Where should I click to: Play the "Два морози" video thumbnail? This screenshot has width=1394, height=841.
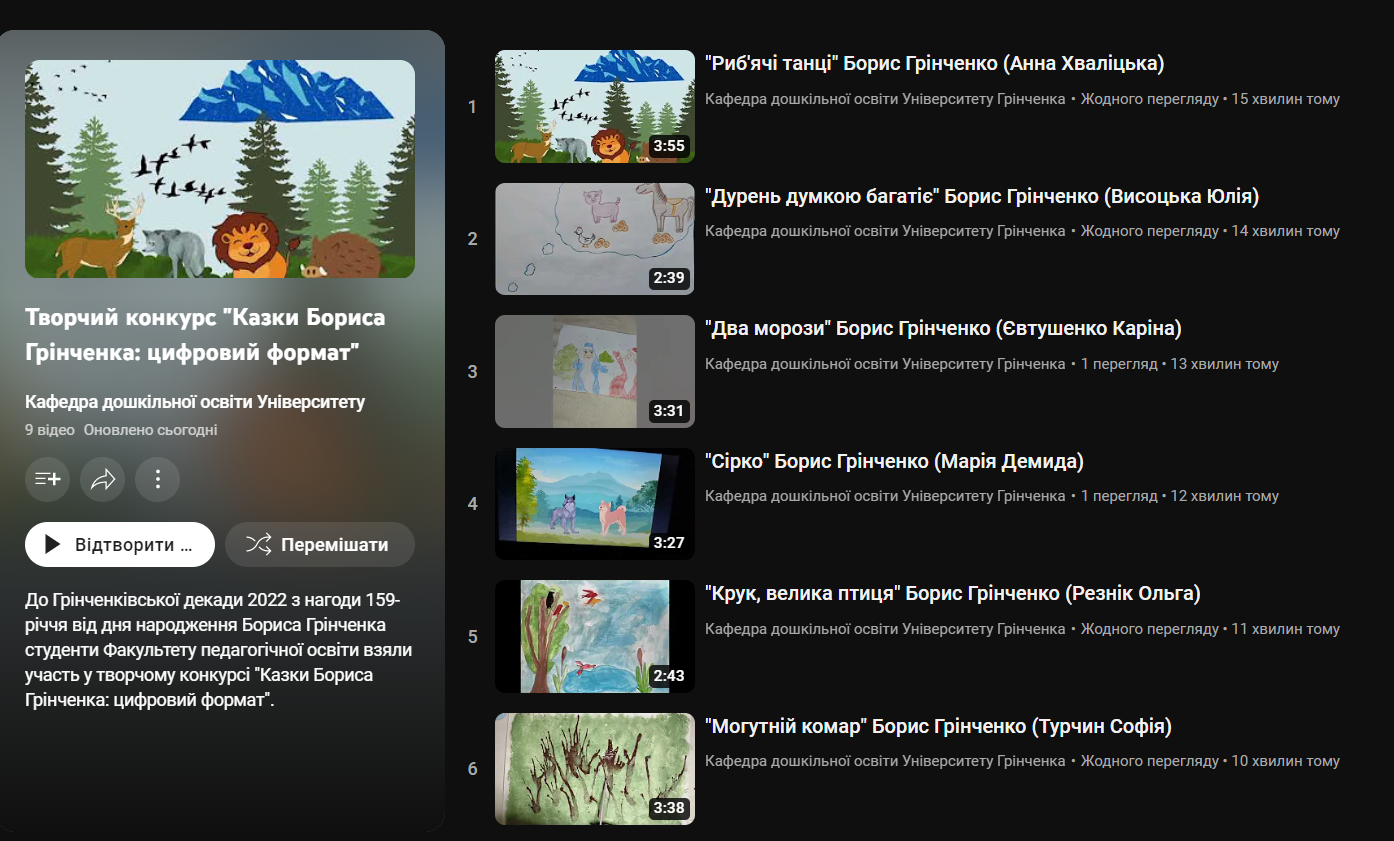(594, 371)
